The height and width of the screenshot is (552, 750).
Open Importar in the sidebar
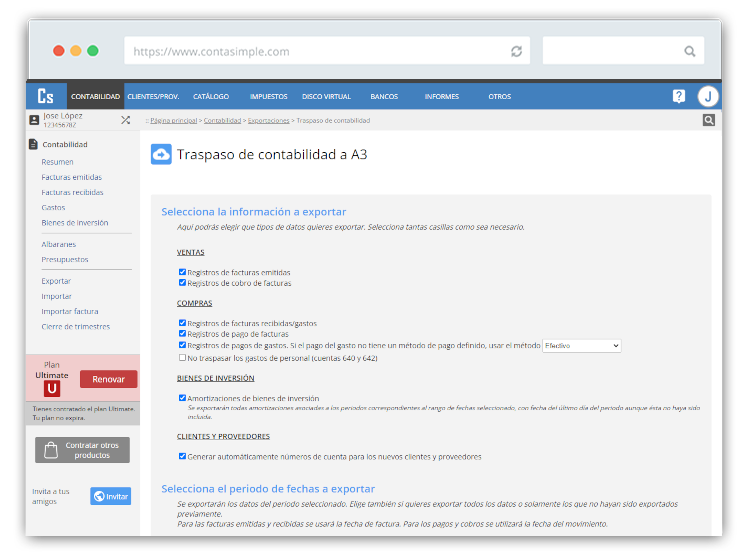[56, 296]
